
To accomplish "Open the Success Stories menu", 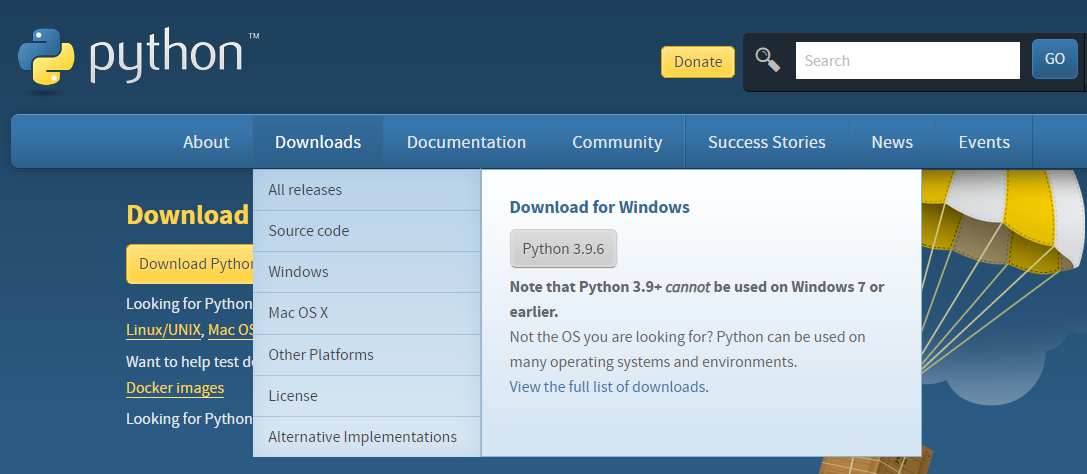I will [767, 142].
